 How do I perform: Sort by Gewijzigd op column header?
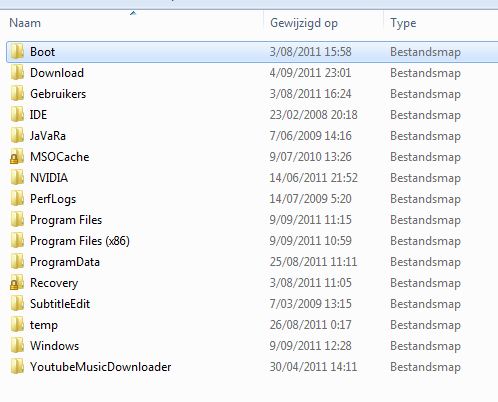(323, 23)
